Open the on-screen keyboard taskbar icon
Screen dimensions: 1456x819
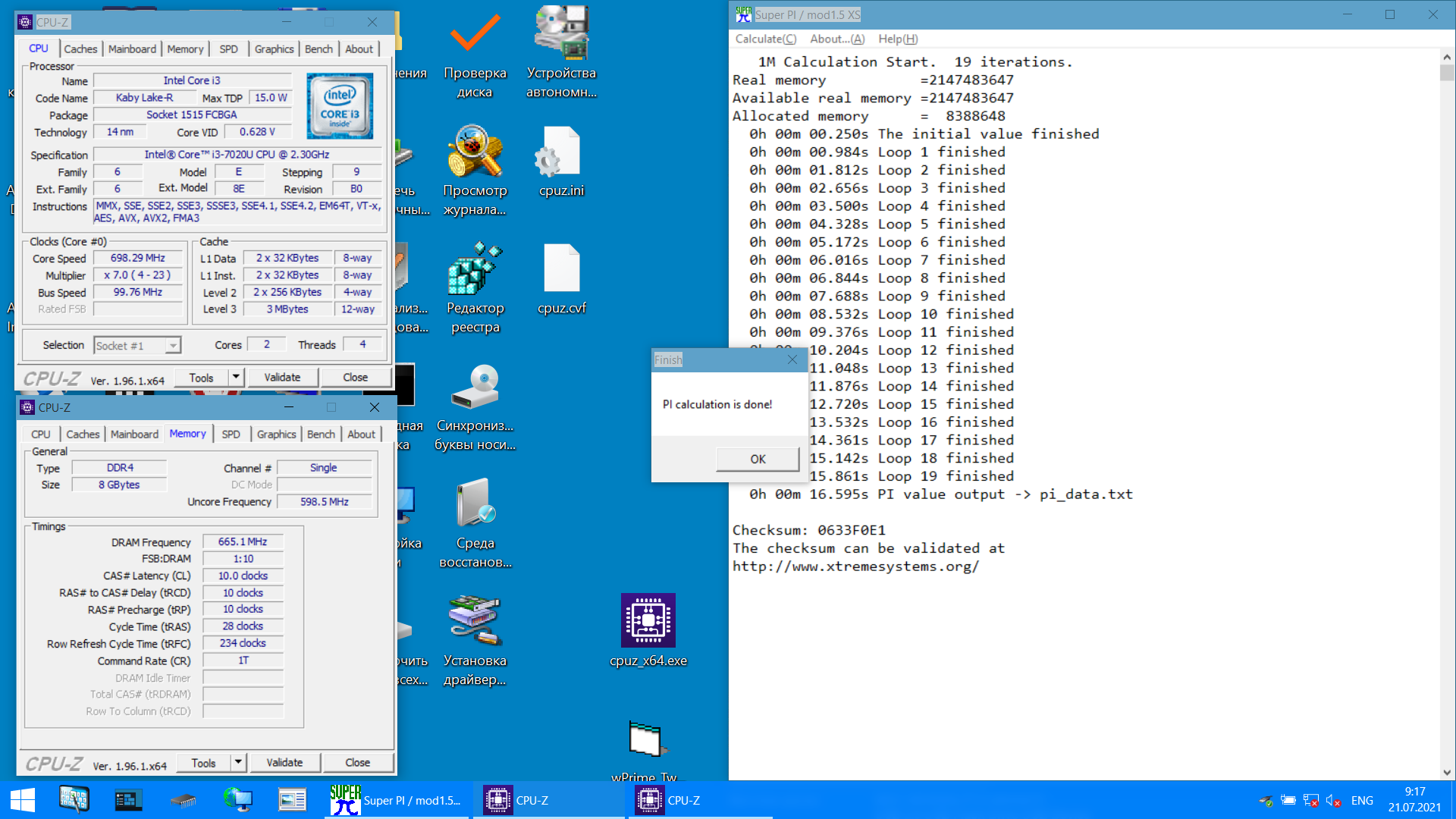click(x=74, y=800)
